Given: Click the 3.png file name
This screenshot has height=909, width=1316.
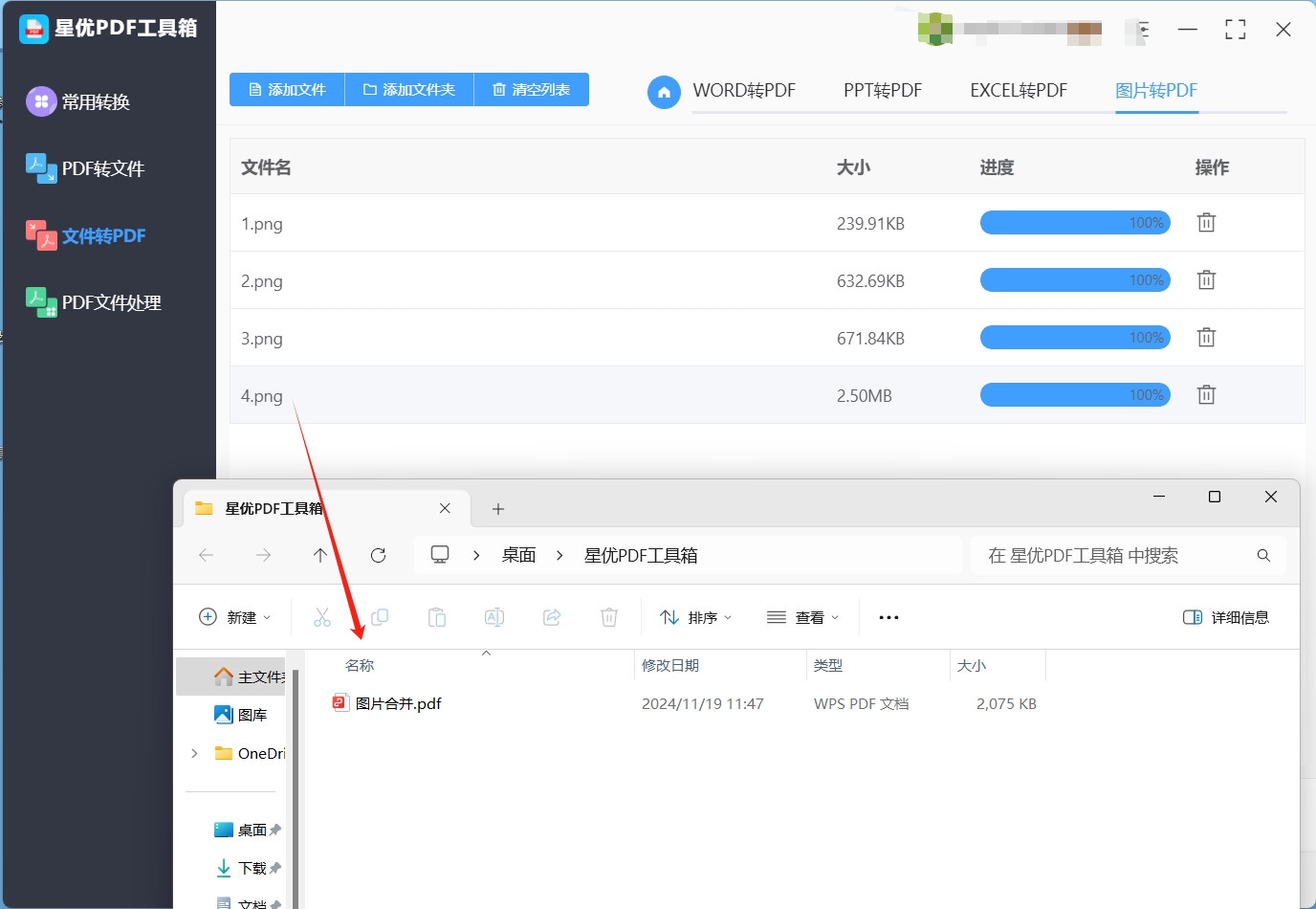Looking at the screenshot, I should (x=261, y=339).
